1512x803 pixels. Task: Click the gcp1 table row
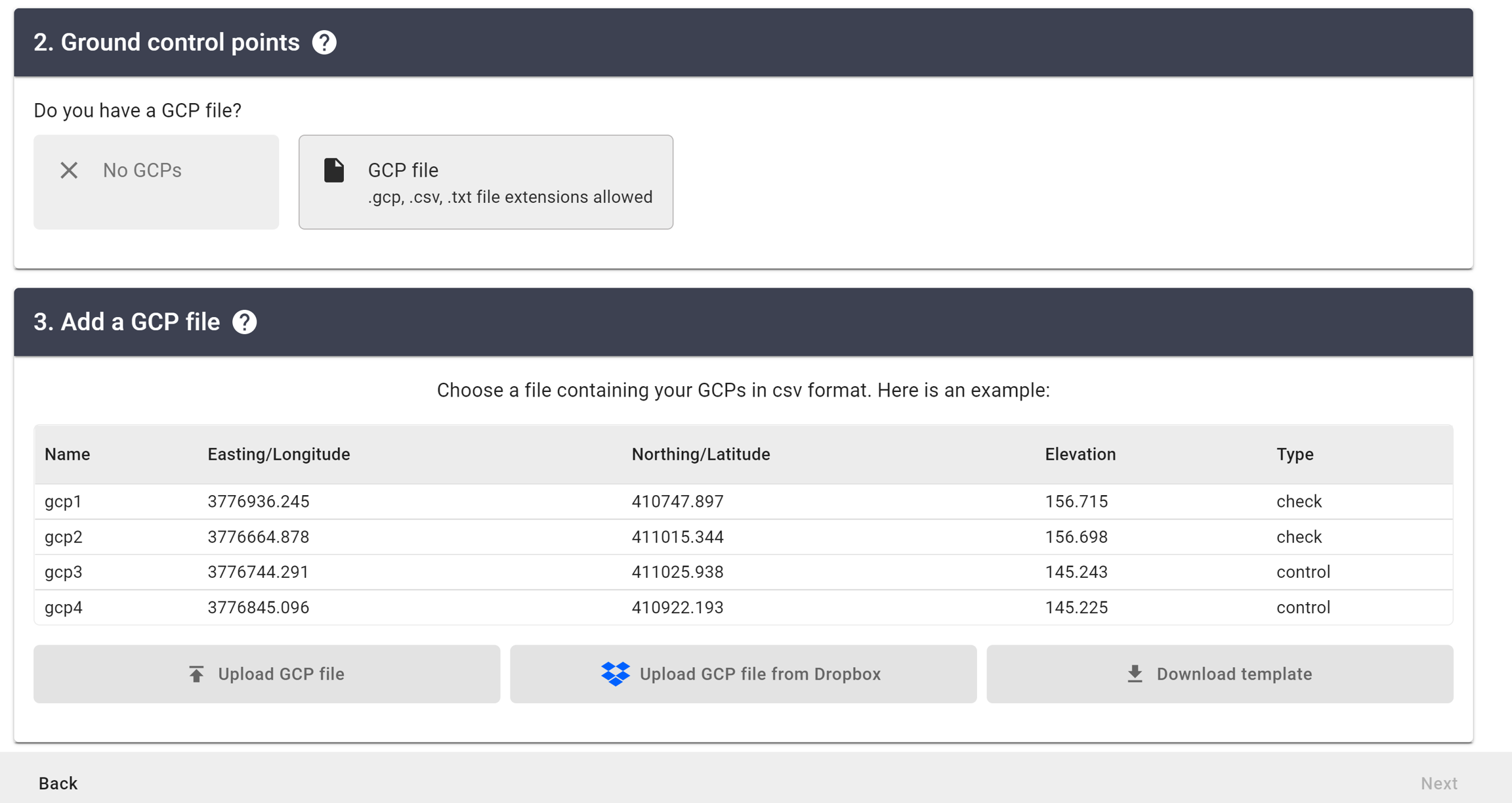(x=743, y=502)
